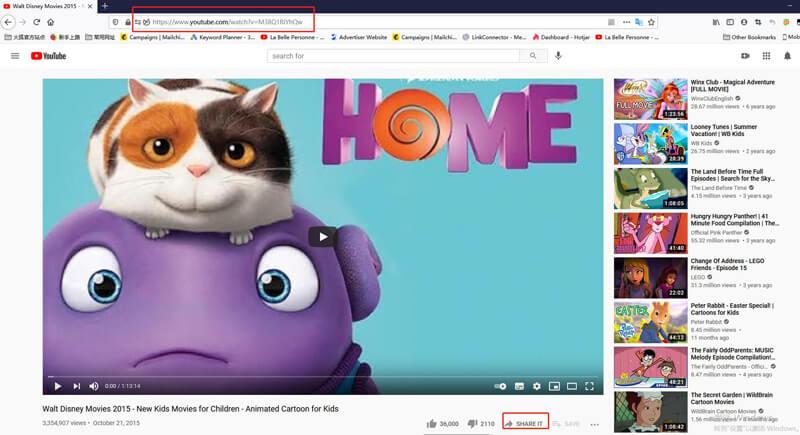Open more actions ellipsis below video
Image resolution: width=800 pixels, height=435 pixels.
594,424
